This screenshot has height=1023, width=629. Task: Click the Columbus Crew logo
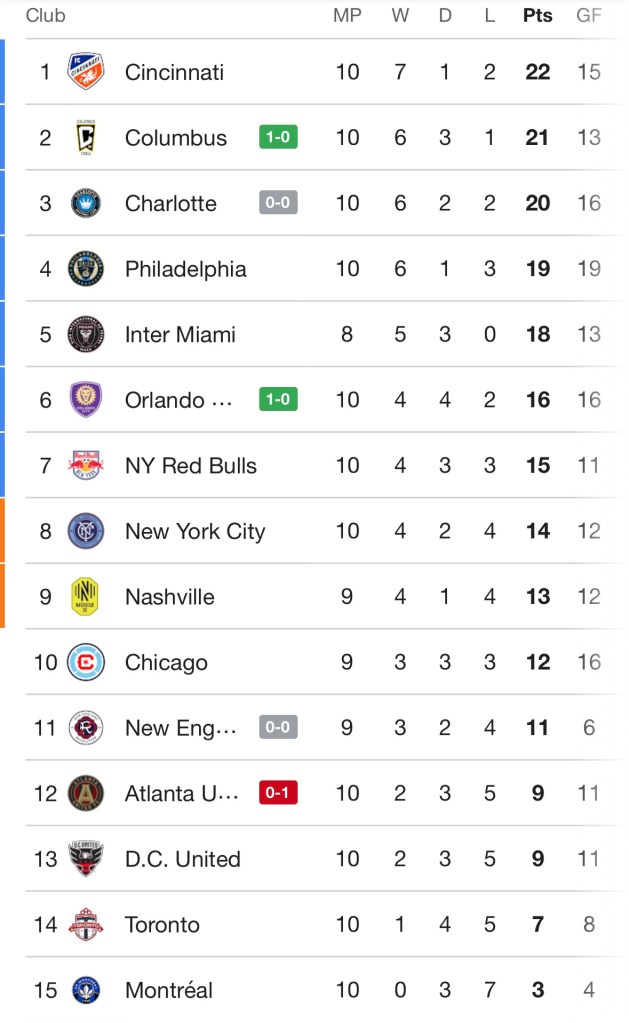pyautogui.click(x=85, y=138)
